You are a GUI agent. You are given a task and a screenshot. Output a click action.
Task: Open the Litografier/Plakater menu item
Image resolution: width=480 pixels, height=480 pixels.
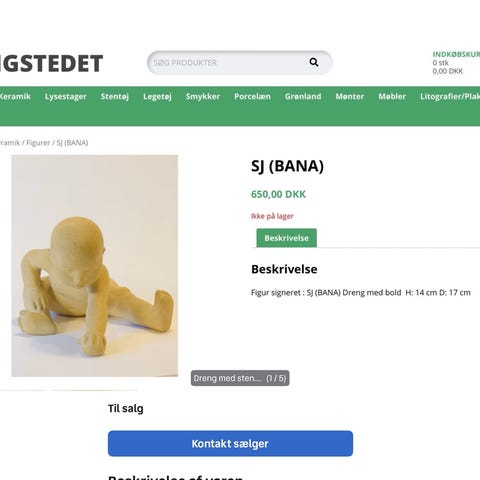point(450,97)
